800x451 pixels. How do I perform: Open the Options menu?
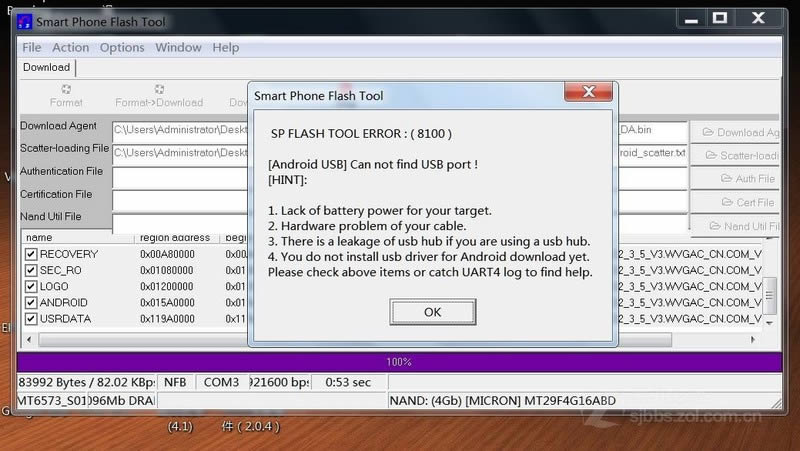pos(121,47)
